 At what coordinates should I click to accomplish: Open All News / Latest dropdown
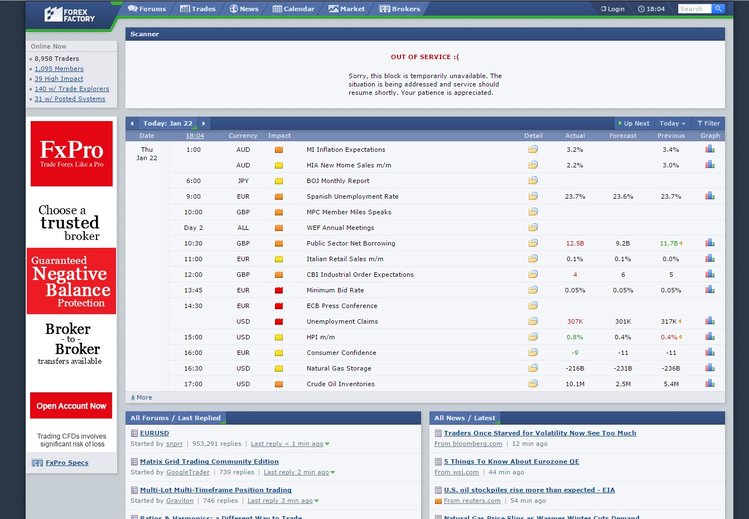click(466, 417)
